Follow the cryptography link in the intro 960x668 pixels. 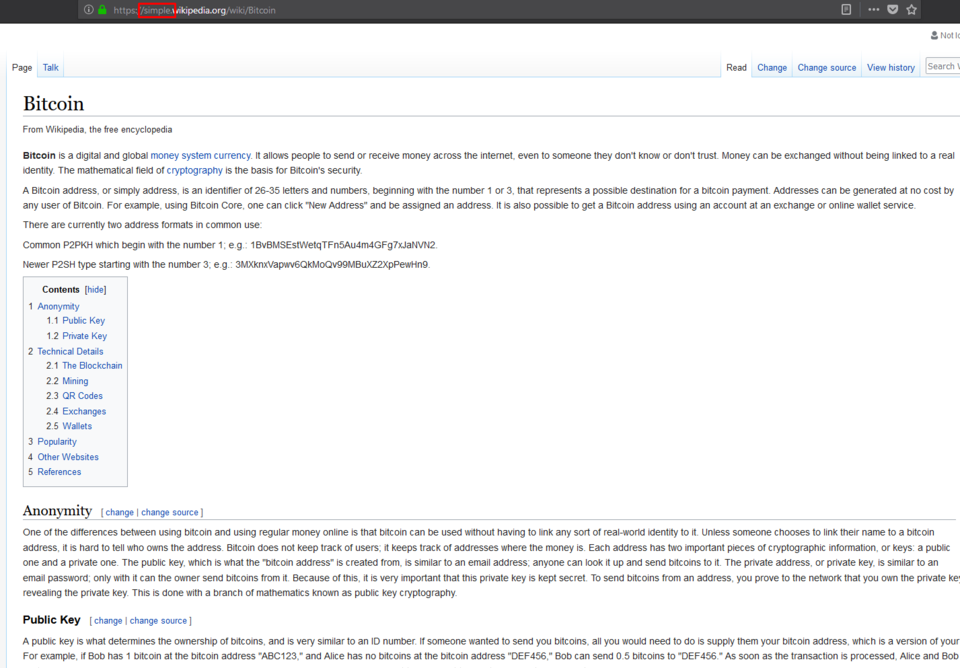coord(195,170)
